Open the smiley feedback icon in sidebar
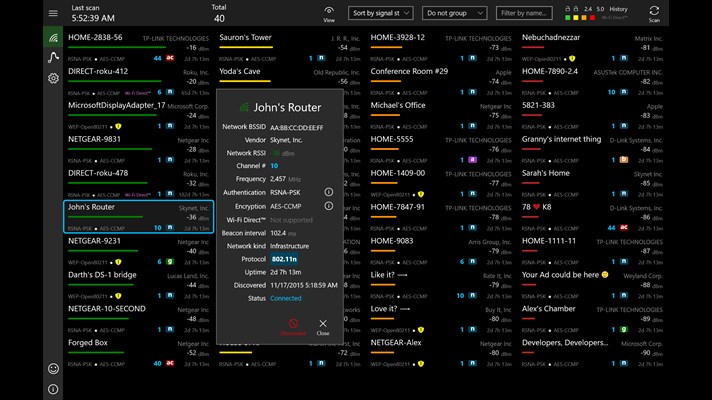712x400 pixels. point(53,368)
